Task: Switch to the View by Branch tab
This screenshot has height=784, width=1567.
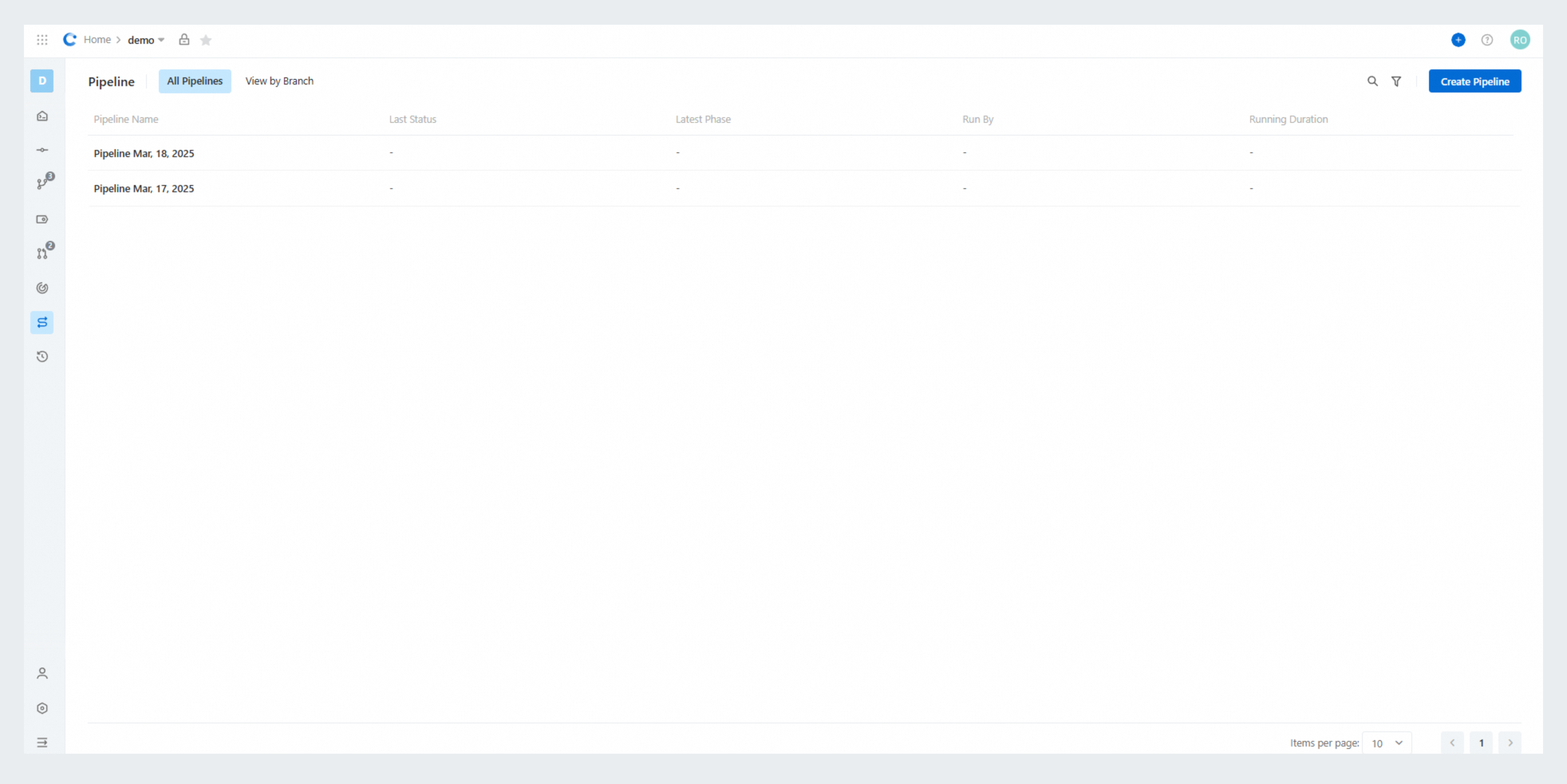Action: [278, 81]
